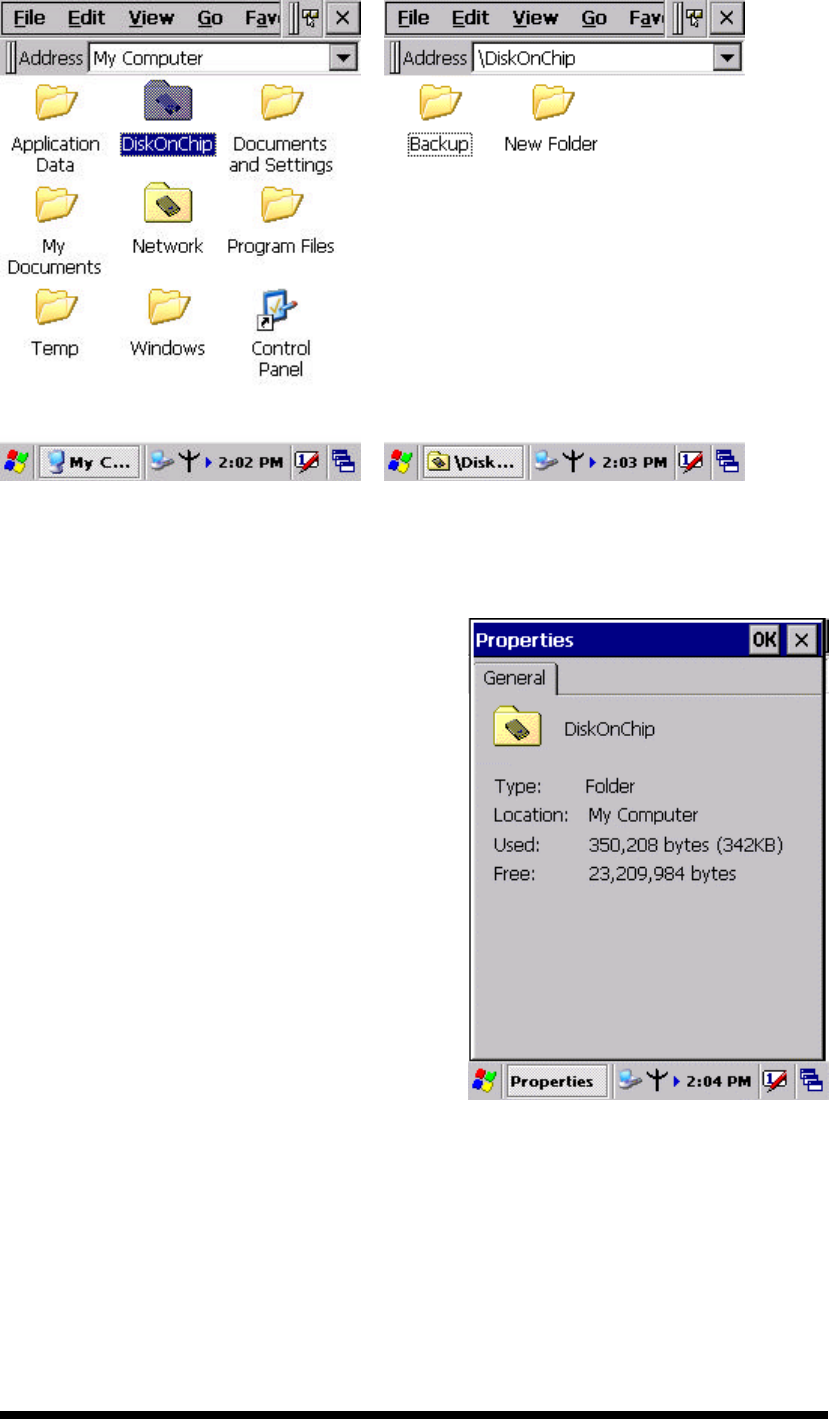Click the My C... taskbar button
The height and width of the screenshot is (1419, 829).
[x=89, y=462]
